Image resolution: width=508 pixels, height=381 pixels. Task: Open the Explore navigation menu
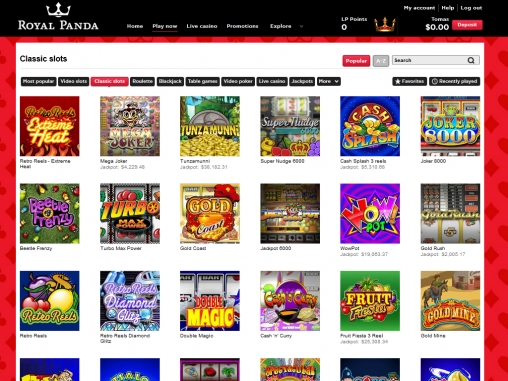pos(280,26)
